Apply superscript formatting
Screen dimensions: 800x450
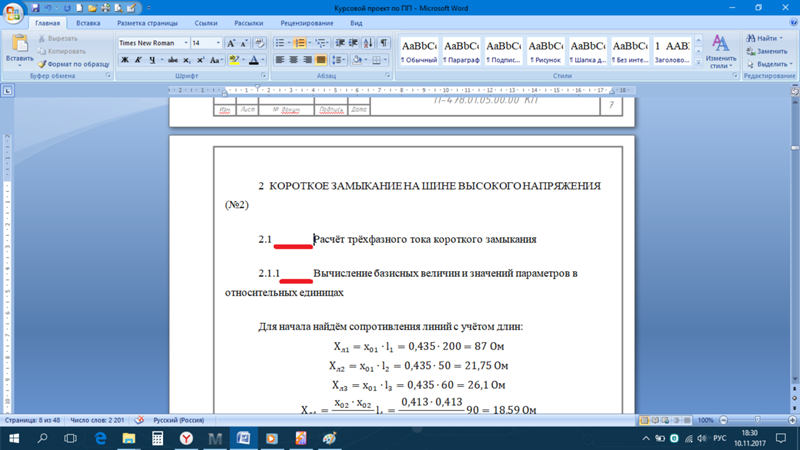coord(201,60)
